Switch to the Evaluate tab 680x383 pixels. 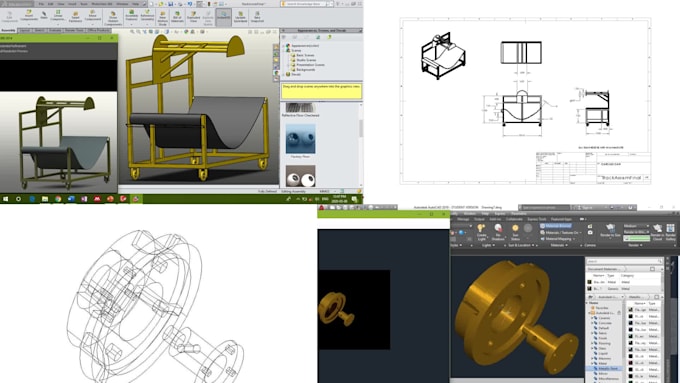54,30
